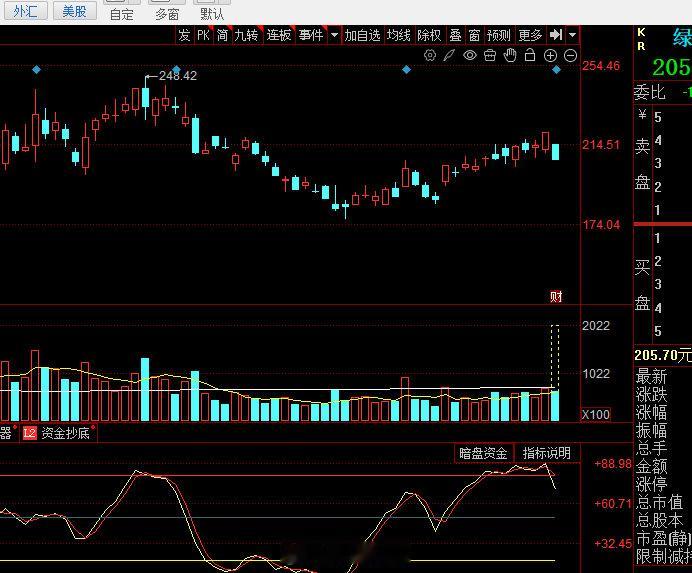Click the 窗 window button
This screenshot has width=692, height=573.
tap(474, 35)
